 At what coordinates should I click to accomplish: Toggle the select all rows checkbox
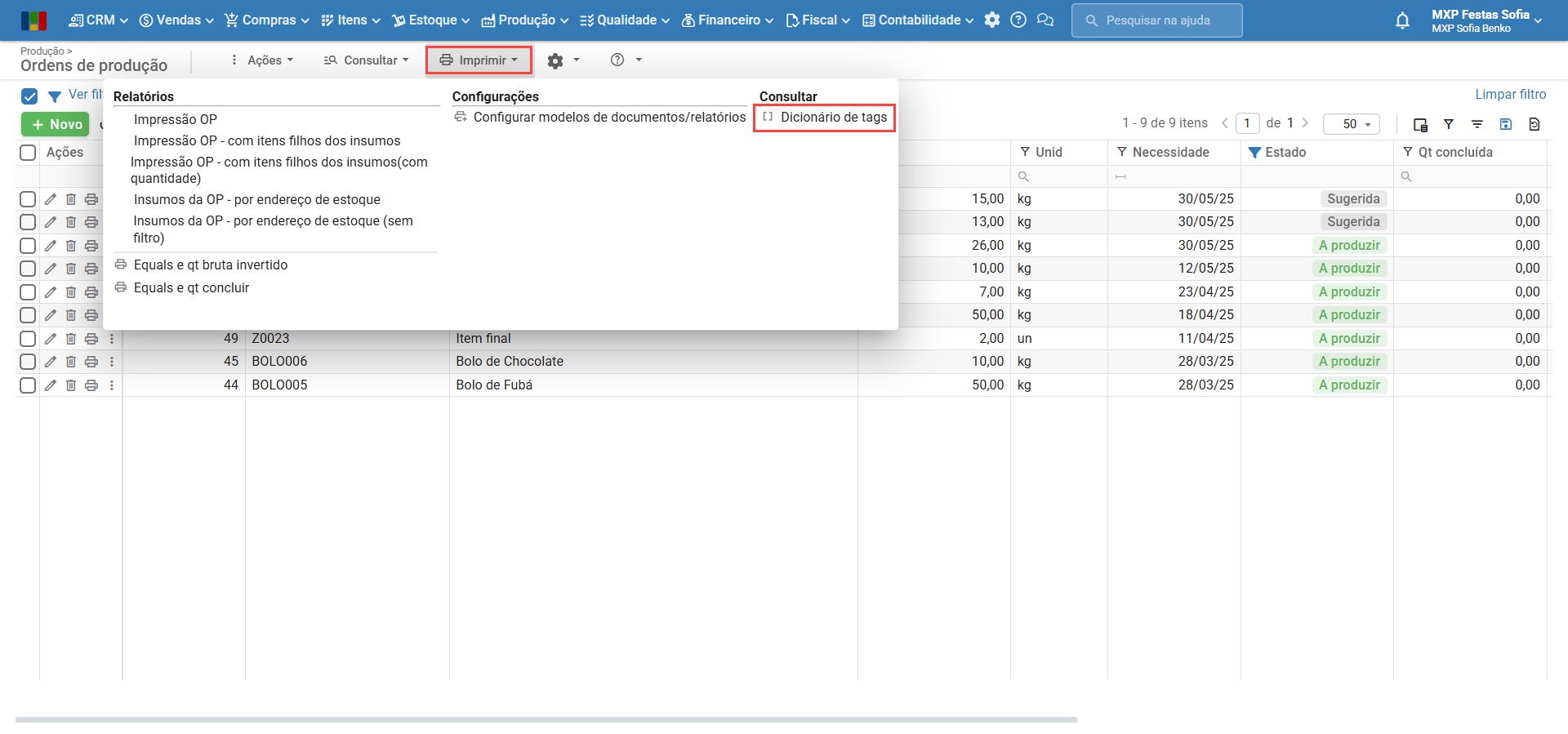28,153
